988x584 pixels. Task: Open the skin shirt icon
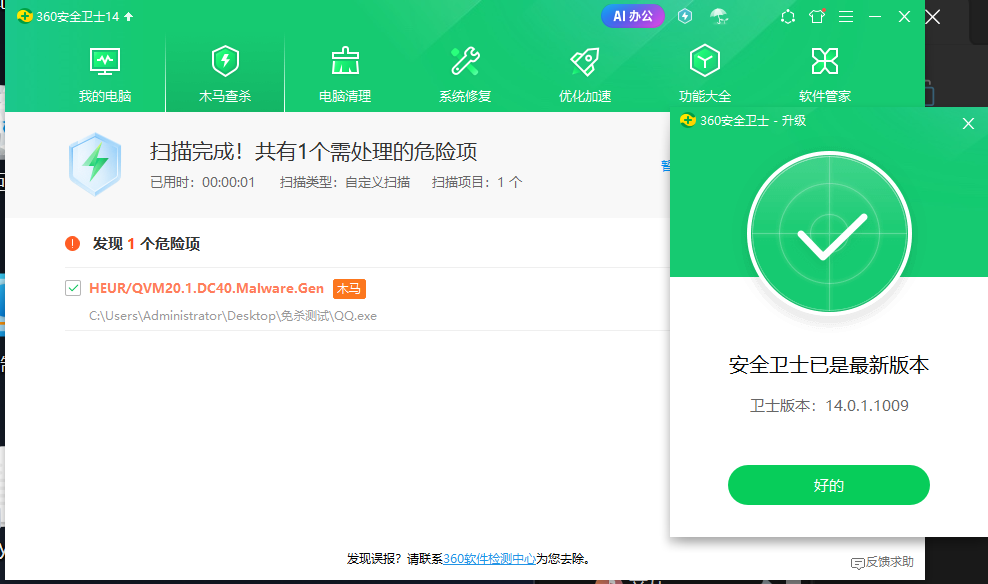click(x=817, y=16)
